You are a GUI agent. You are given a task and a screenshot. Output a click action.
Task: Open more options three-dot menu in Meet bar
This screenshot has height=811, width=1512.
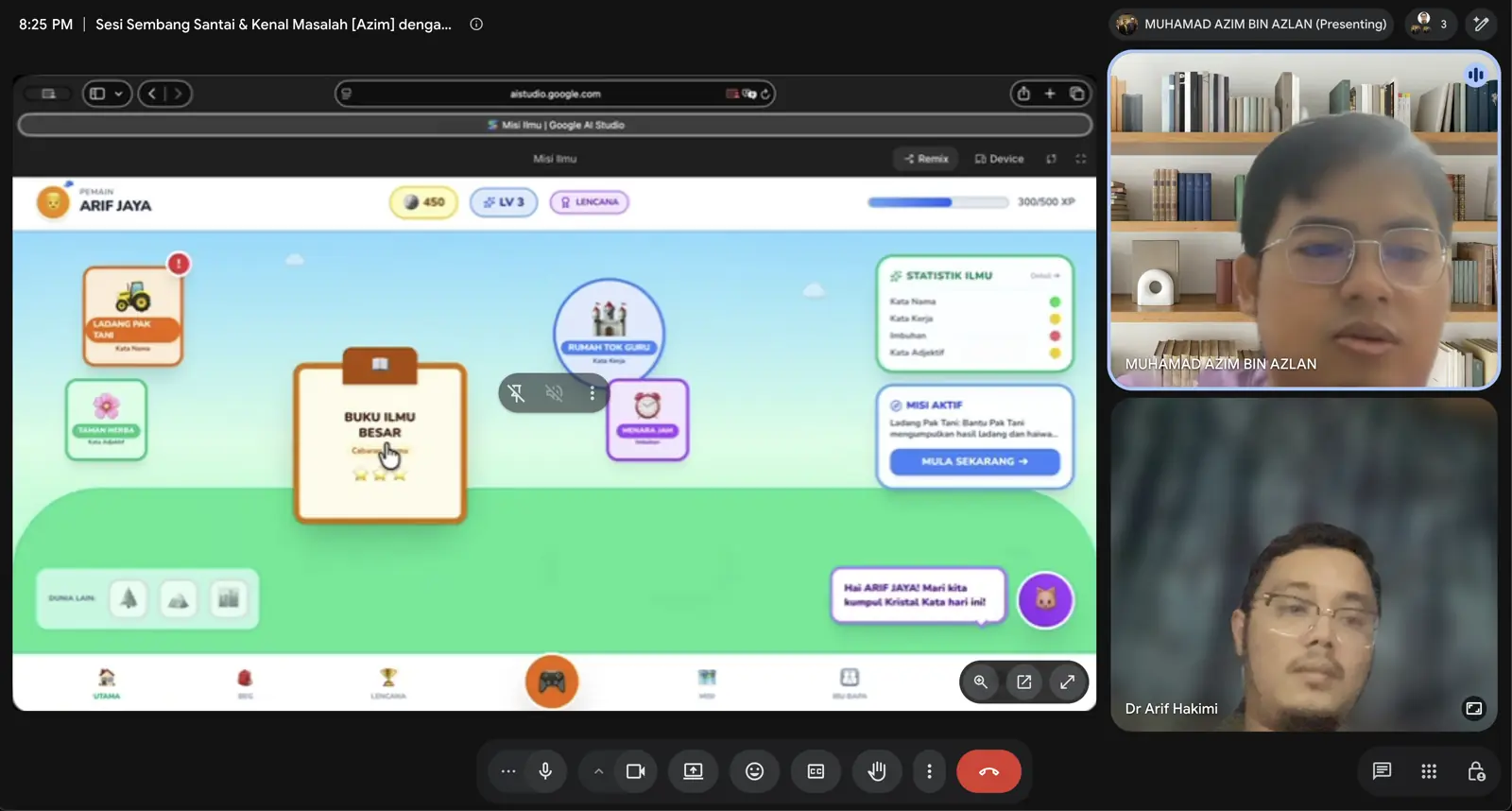click(929, 771)
